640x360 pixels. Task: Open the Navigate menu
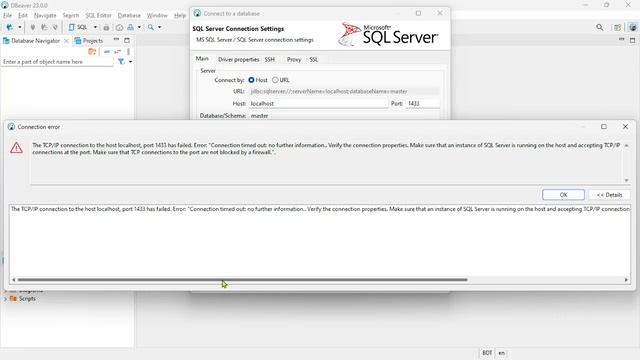(x=45, y=16)
